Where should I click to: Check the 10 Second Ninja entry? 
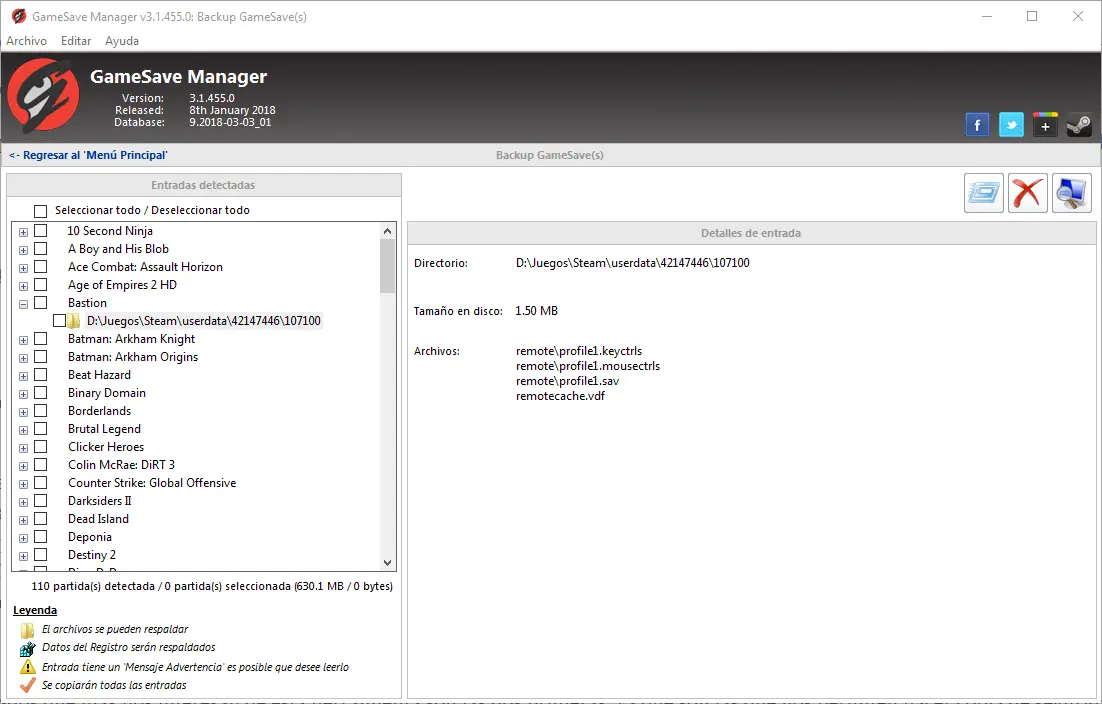pyautogui.click(x=41, y=230)
